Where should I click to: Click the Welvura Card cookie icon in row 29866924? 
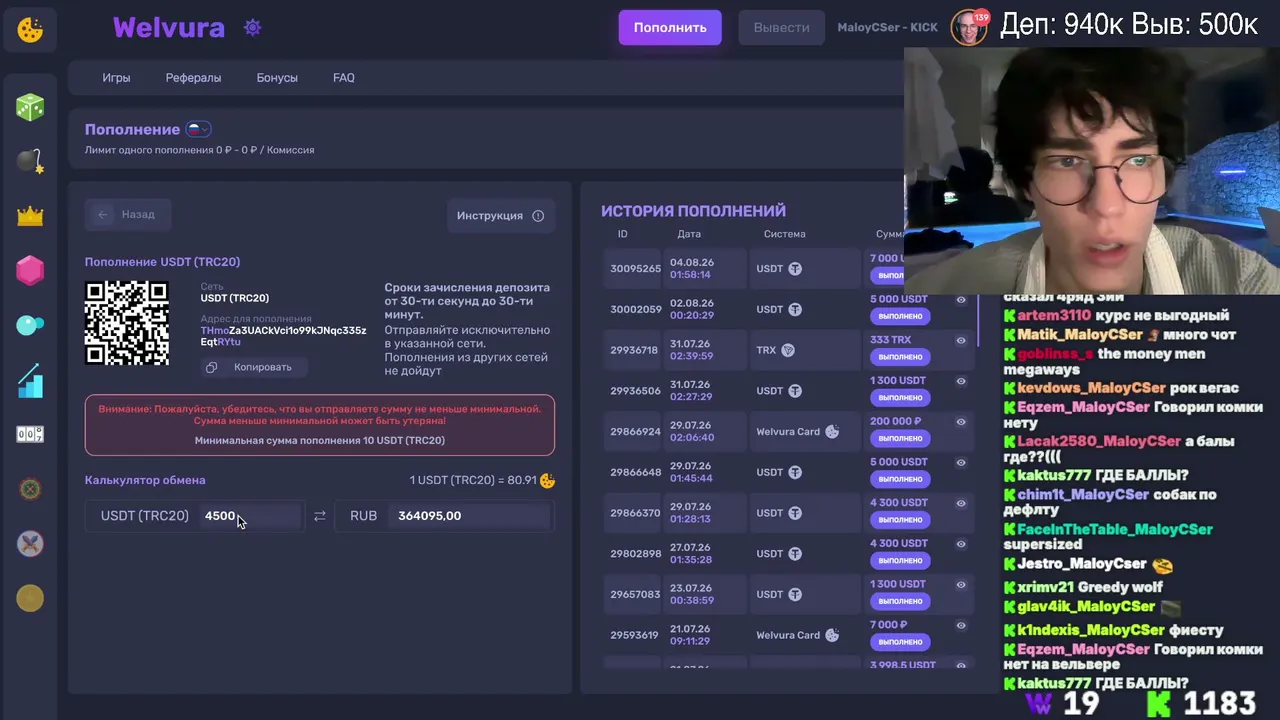coord(832,432)
